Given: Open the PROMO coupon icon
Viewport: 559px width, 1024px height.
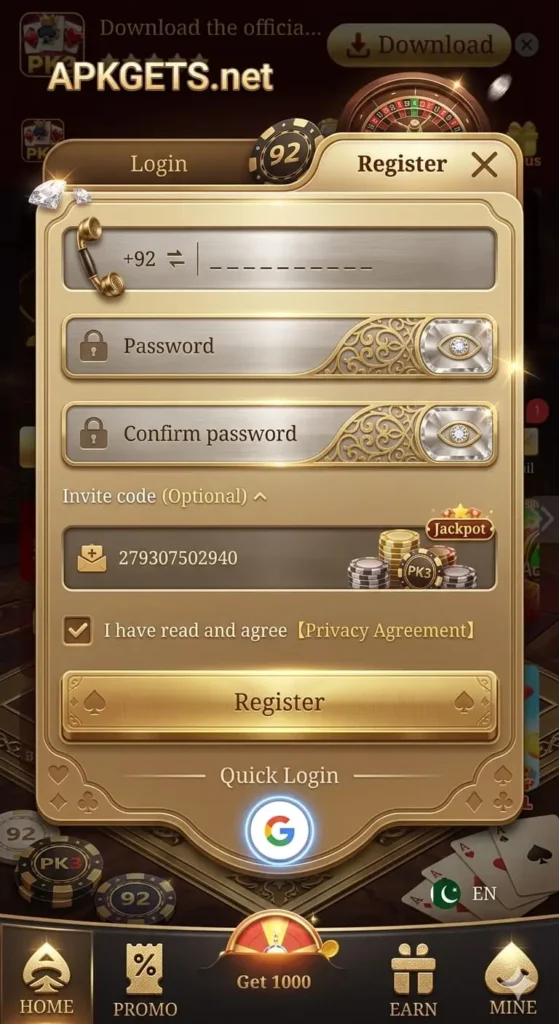Looking at the screenshot, I should [144, 968].
